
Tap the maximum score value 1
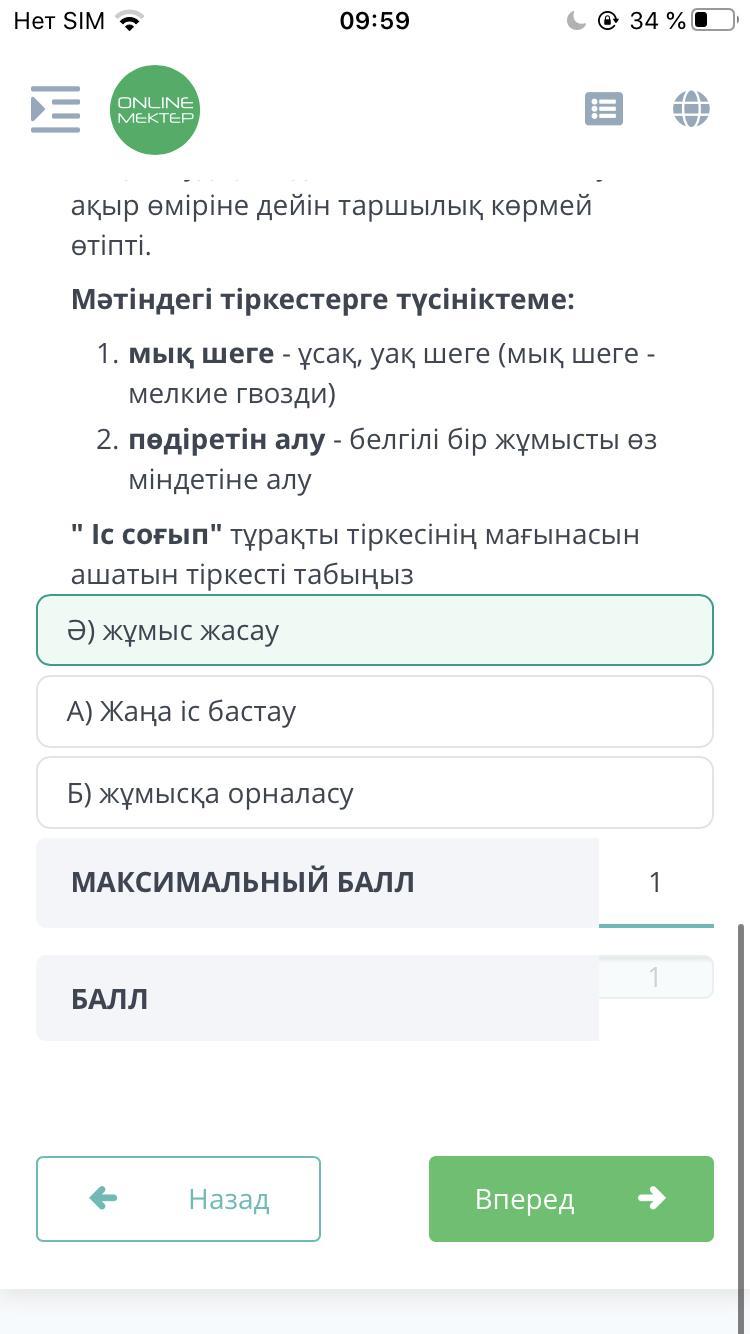click(x=655, y=882)
